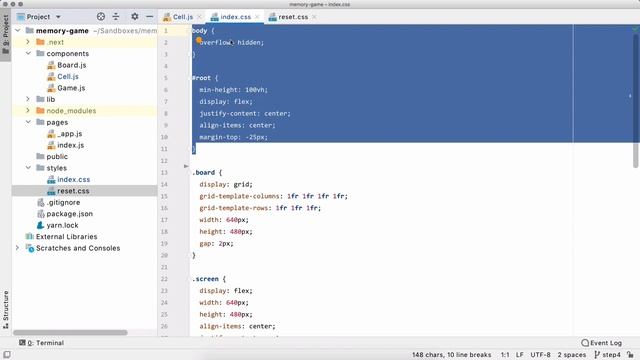The height and width of the screenshot is (360, 640).
Task: Open the package.json file
Action: coord(69,213)
